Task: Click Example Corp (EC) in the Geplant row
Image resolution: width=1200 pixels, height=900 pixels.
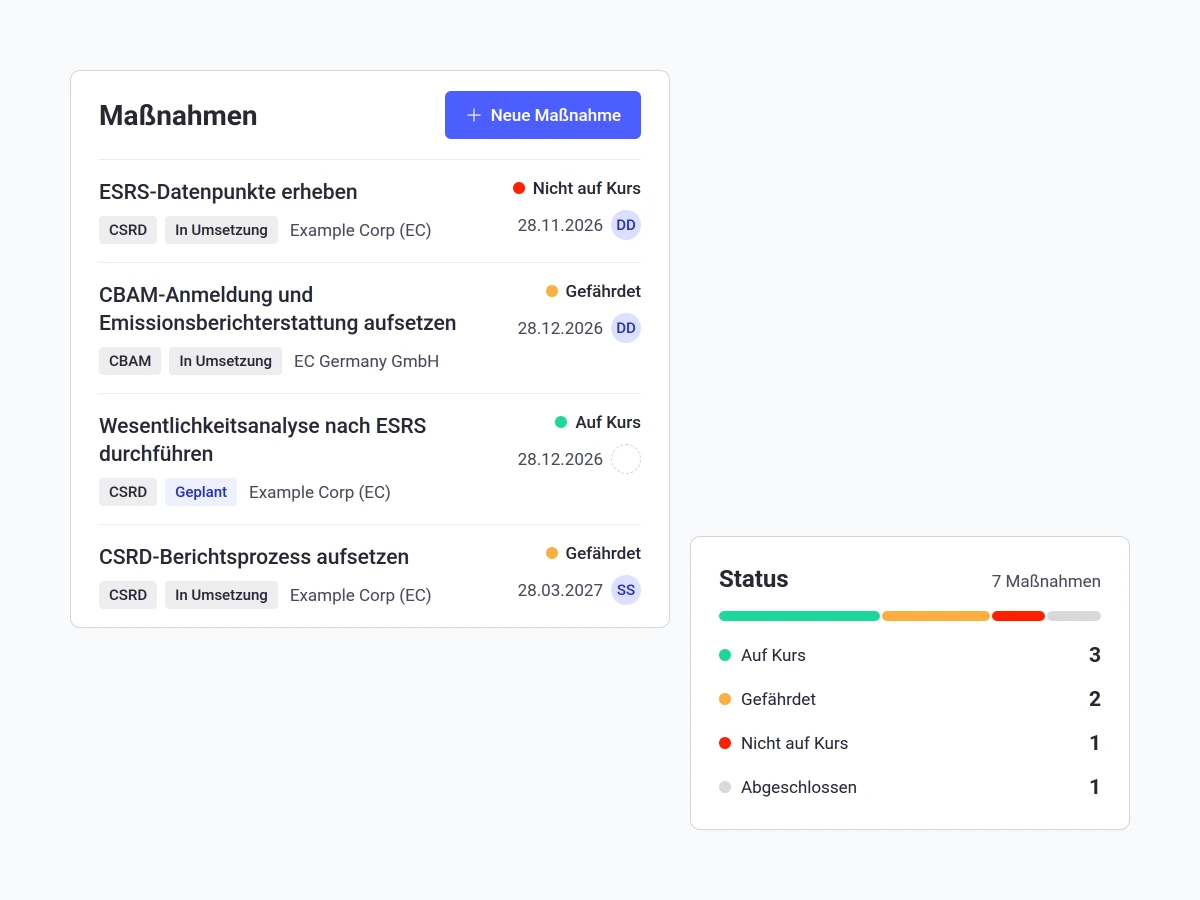Action: [x=320, y=492]
